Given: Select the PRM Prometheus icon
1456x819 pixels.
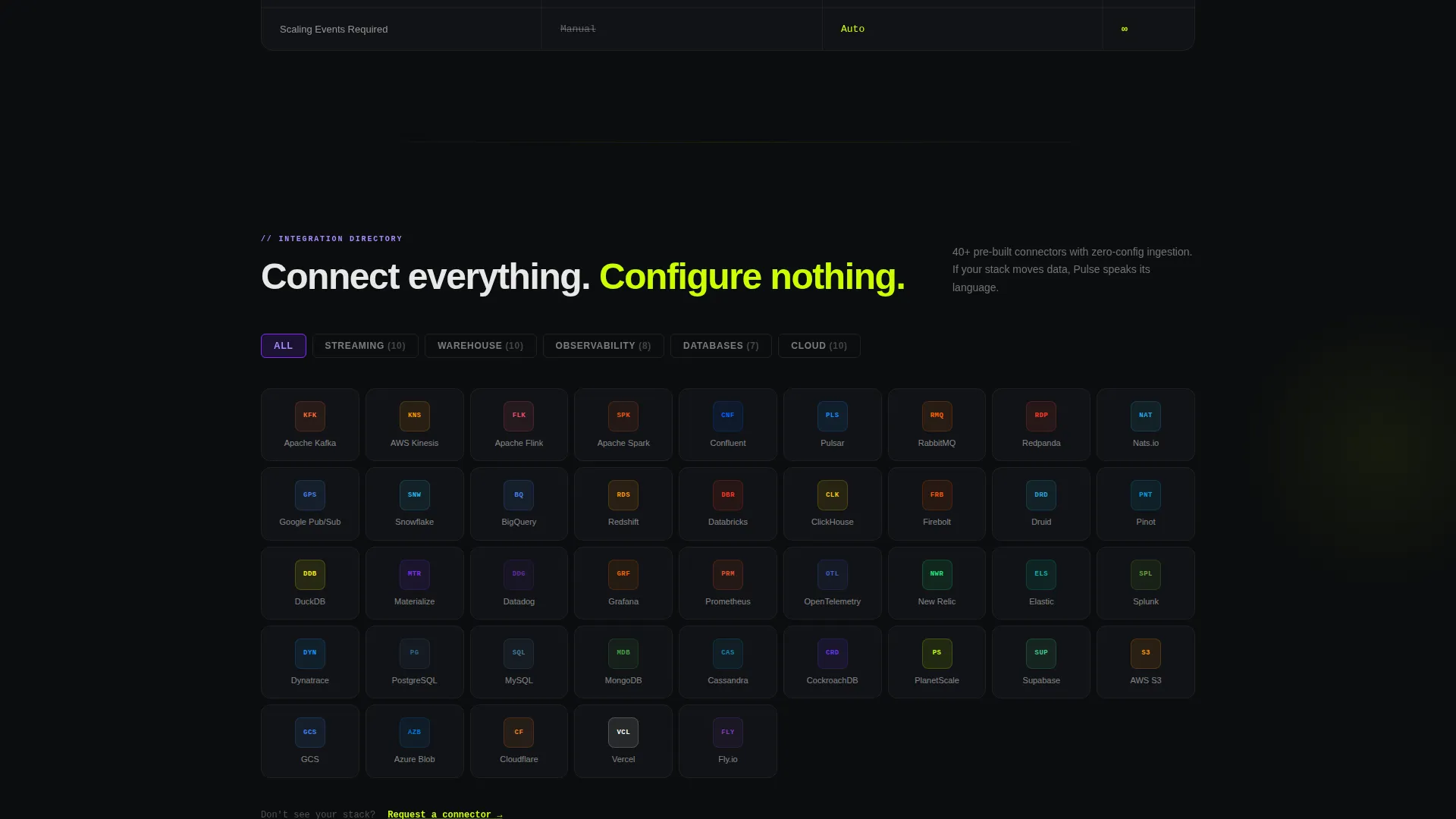Looking at the screenshot, I should (x=728, y=574).
